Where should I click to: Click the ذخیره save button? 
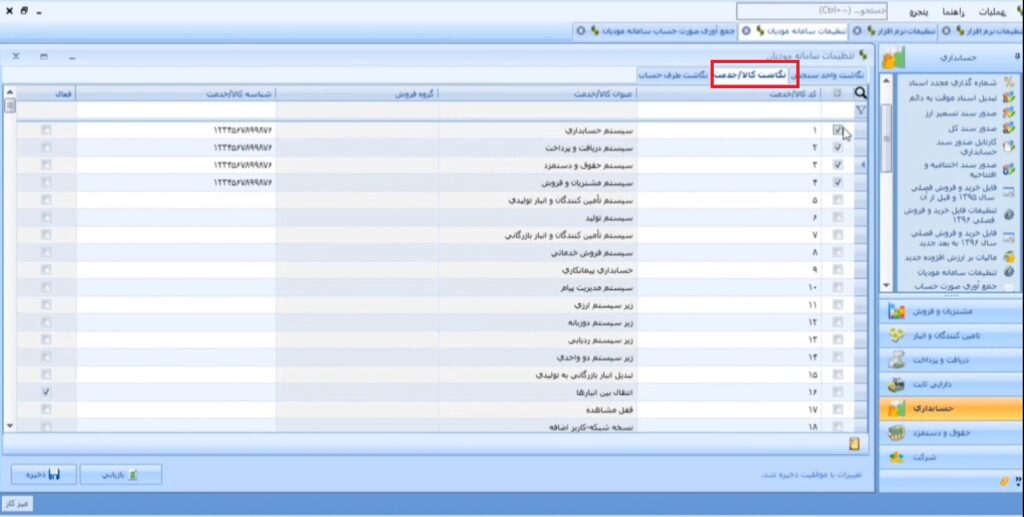click(x=44, y=475)
